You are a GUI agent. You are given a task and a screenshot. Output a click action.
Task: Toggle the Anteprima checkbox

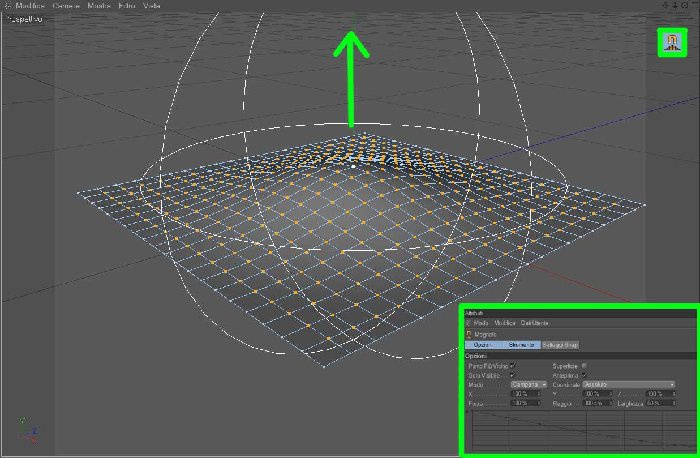click(x=584, y=375)
